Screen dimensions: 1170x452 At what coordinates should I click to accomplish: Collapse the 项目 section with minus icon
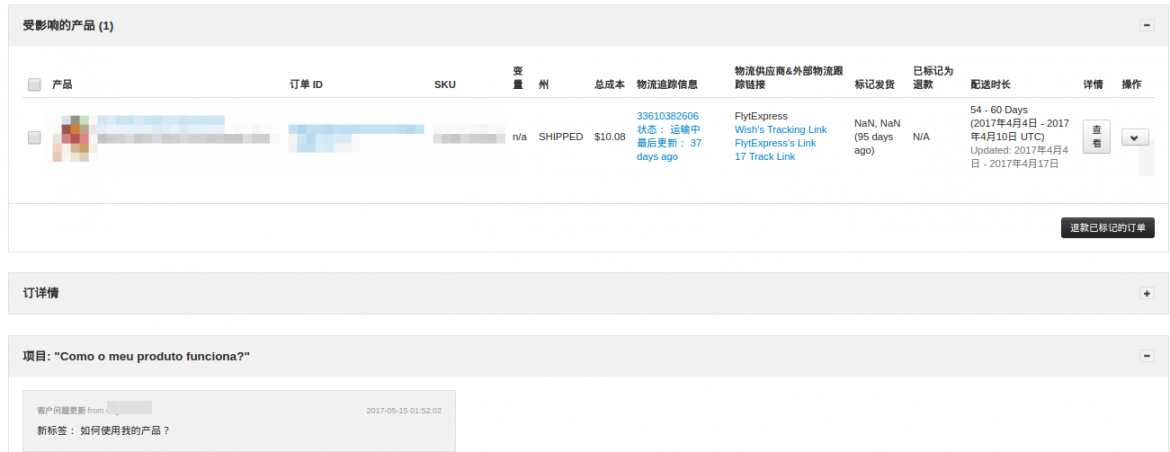[1147, 355]
